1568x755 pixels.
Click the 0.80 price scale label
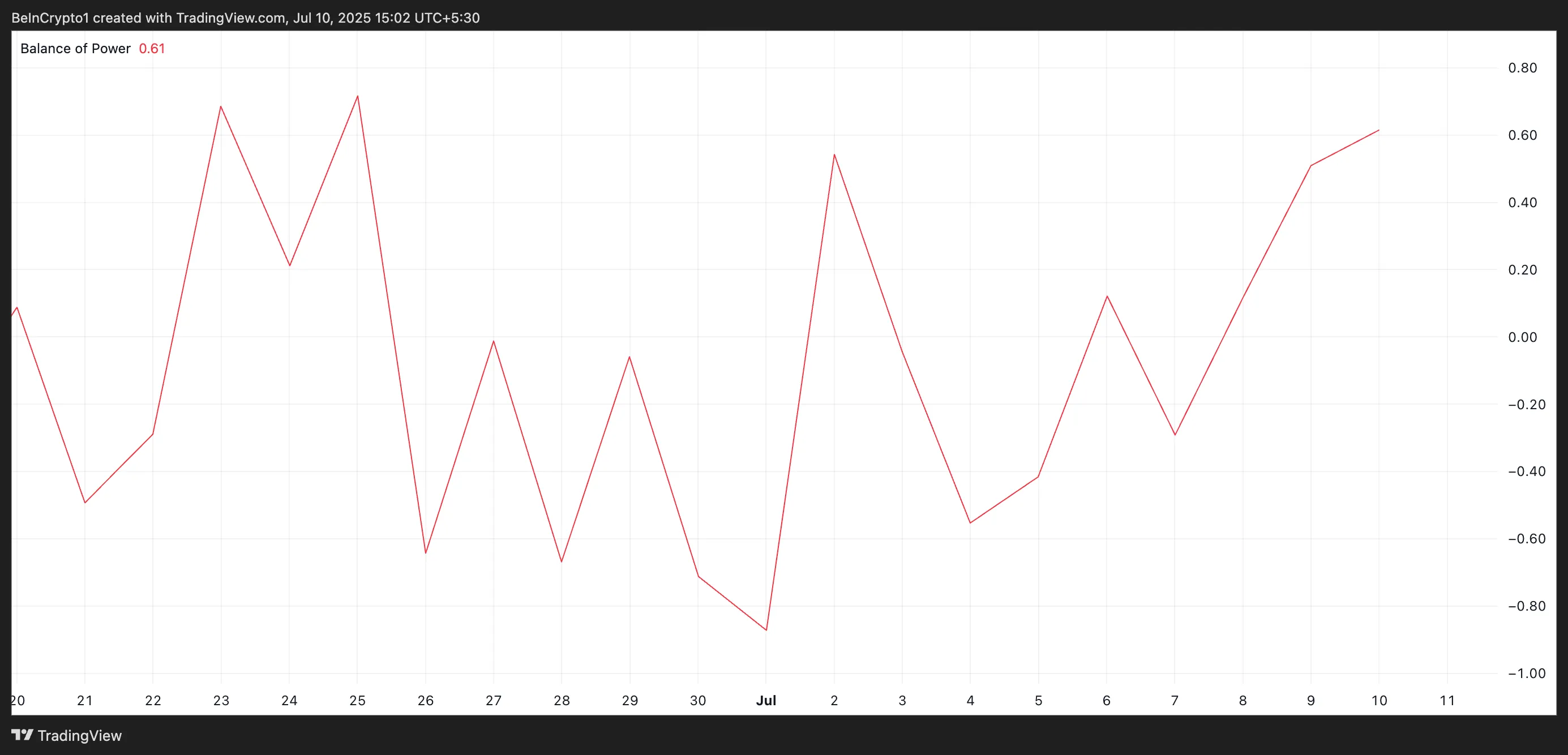coord(1522,68)
